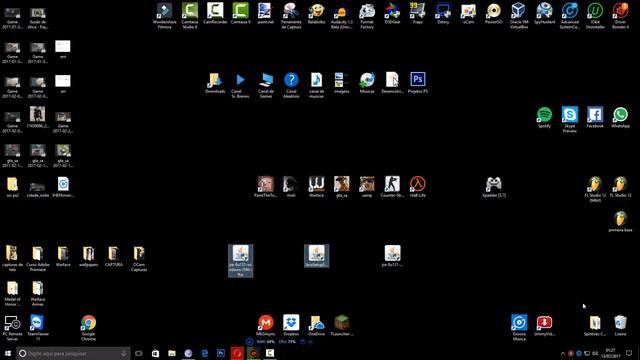Launch Camtasia Studio 8 desktop shortcut
This screenshot has height=360, width=640.
[x=190, y=16]
